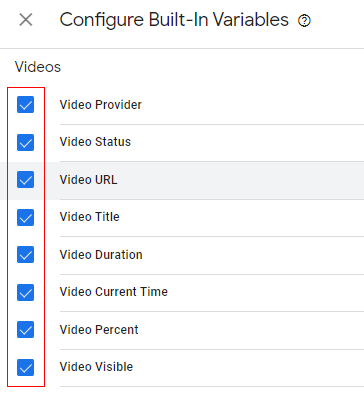Image resolution: width=364 pixels, height=394 pixels.
Task: Click the Configure Built-In Variables title
Action: pyautogui.click(x=174, y=20)
